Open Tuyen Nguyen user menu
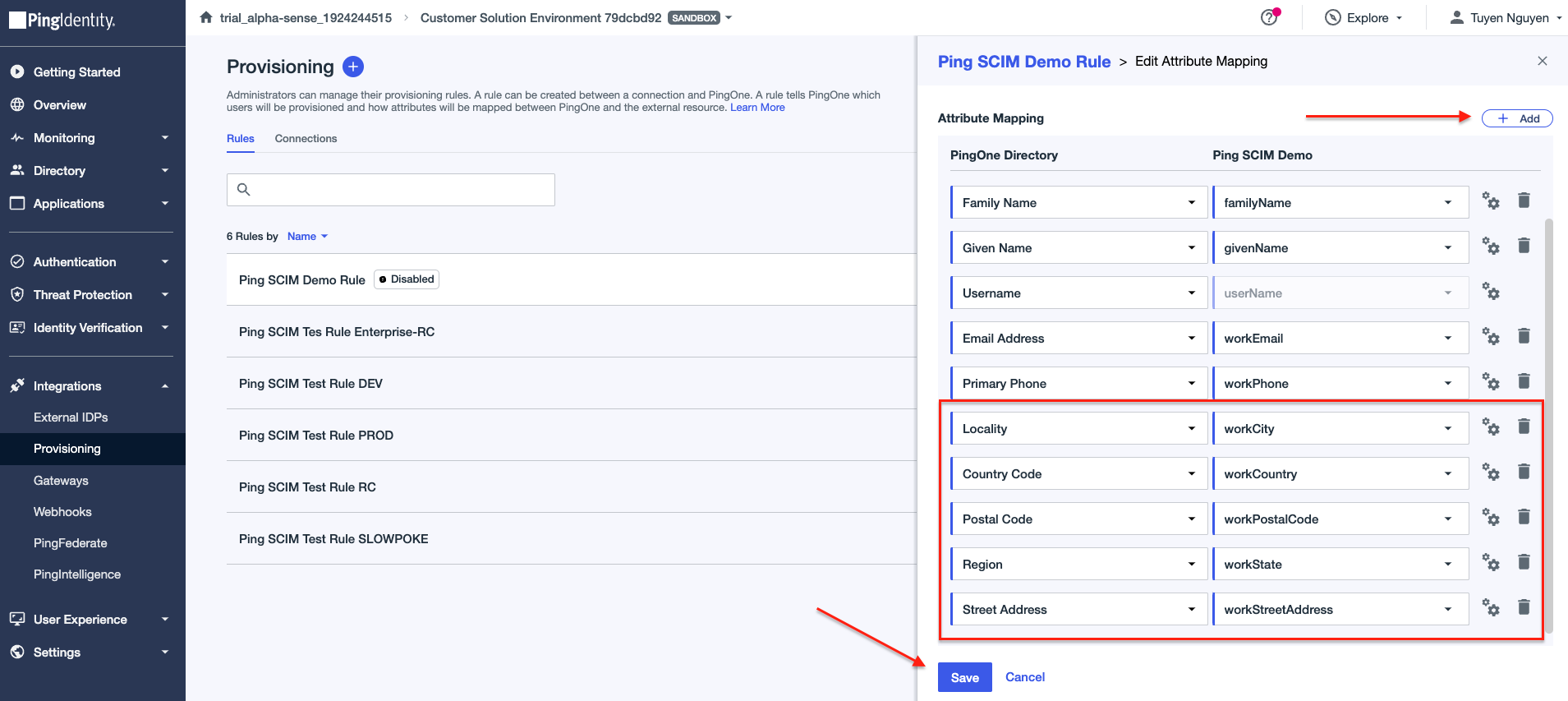 (1506, 17)
